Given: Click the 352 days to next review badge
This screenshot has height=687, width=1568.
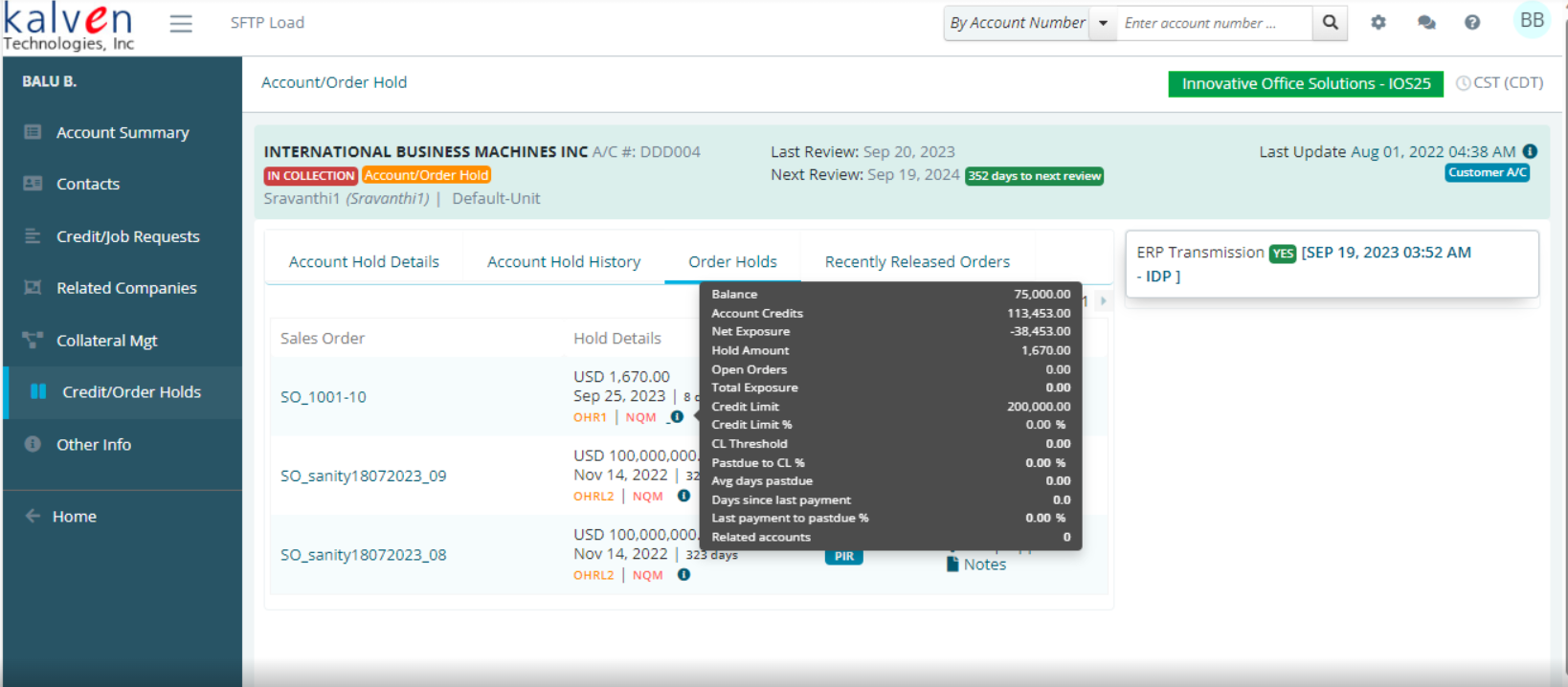Looking at the screenshot, I should pos(1034,176).
